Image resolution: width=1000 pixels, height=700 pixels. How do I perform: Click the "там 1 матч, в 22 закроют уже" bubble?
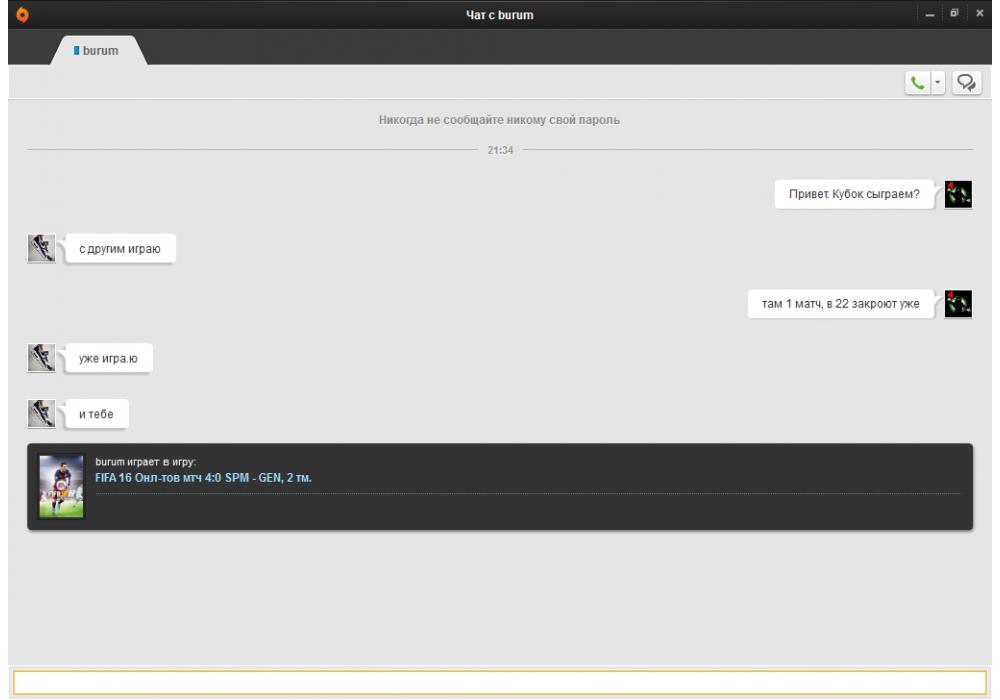840,304
